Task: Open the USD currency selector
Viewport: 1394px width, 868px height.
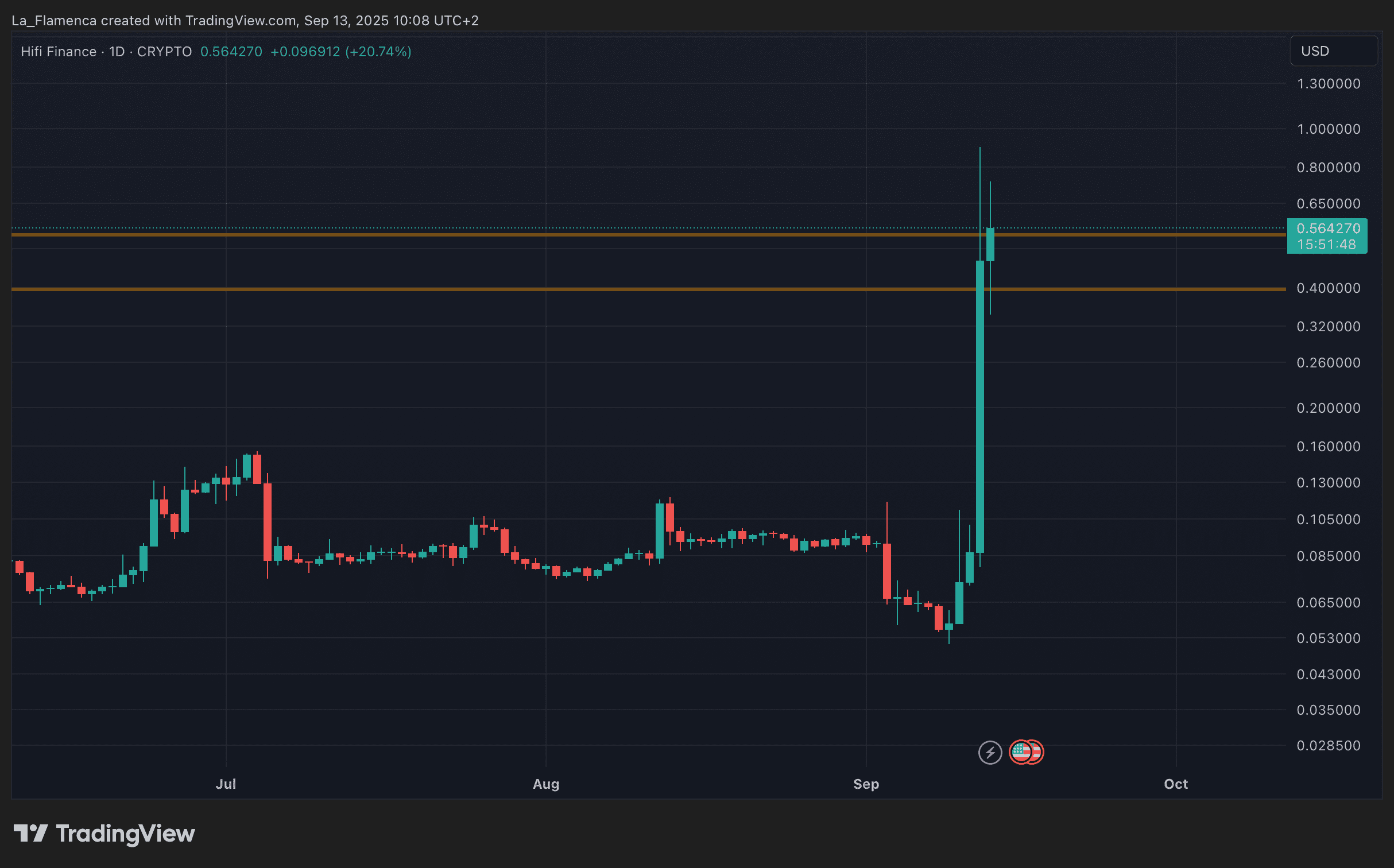Action: click(x=1333, y=51)
